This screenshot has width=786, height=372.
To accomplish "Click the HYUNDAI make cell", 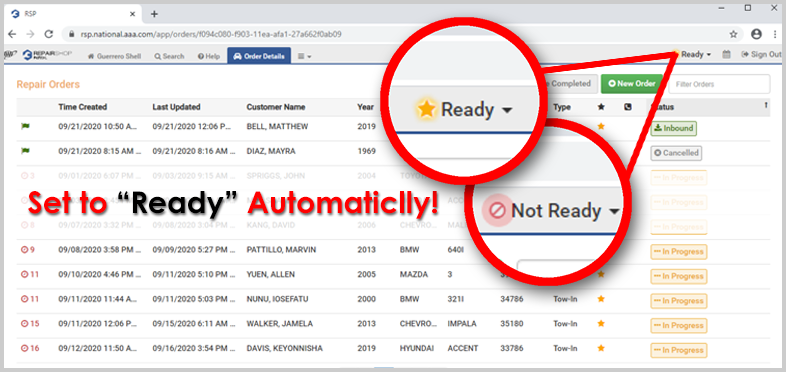I will pos(416,348).
